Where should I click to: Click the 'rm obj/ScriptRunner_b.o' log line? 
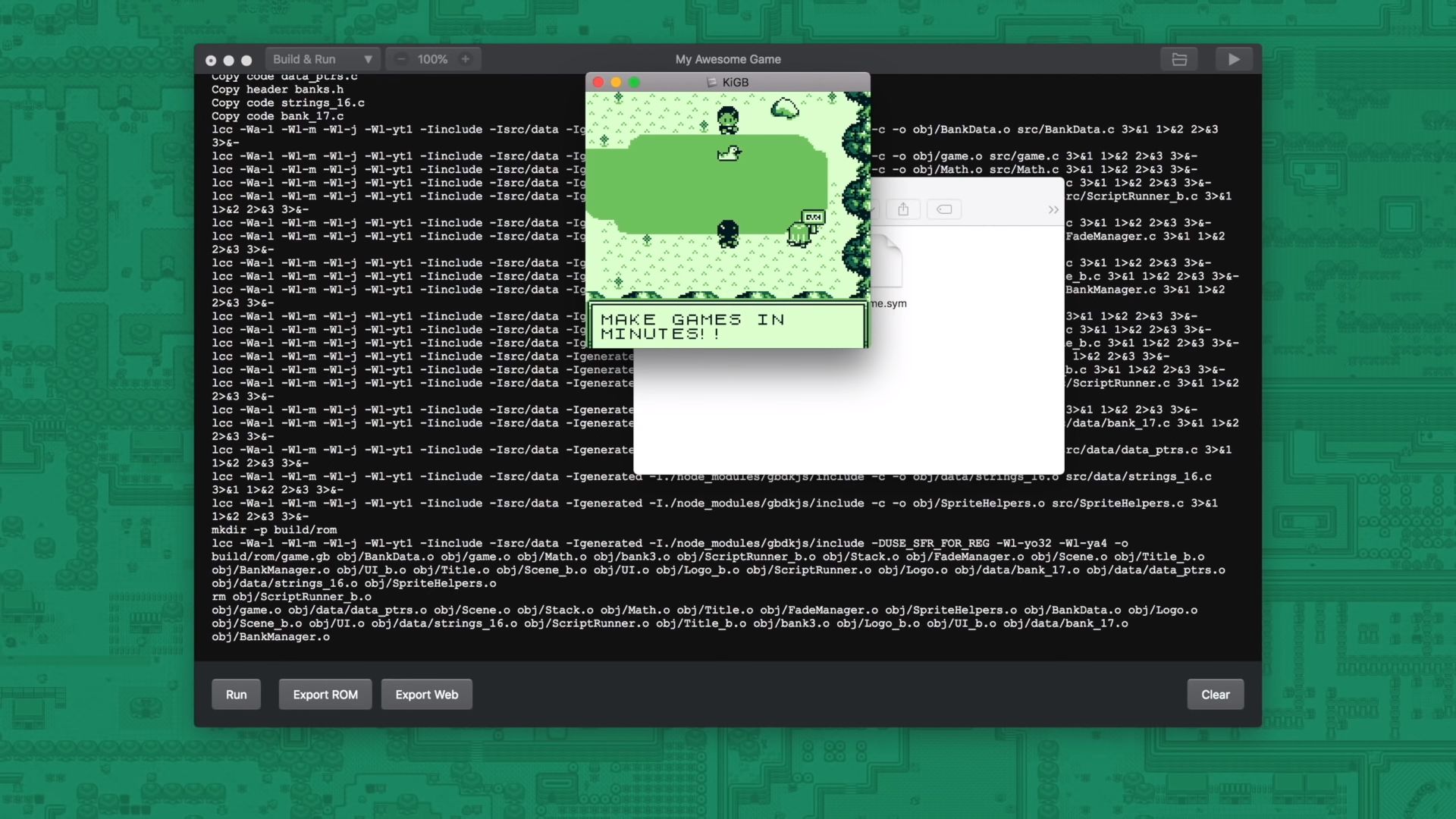[292, 597]
